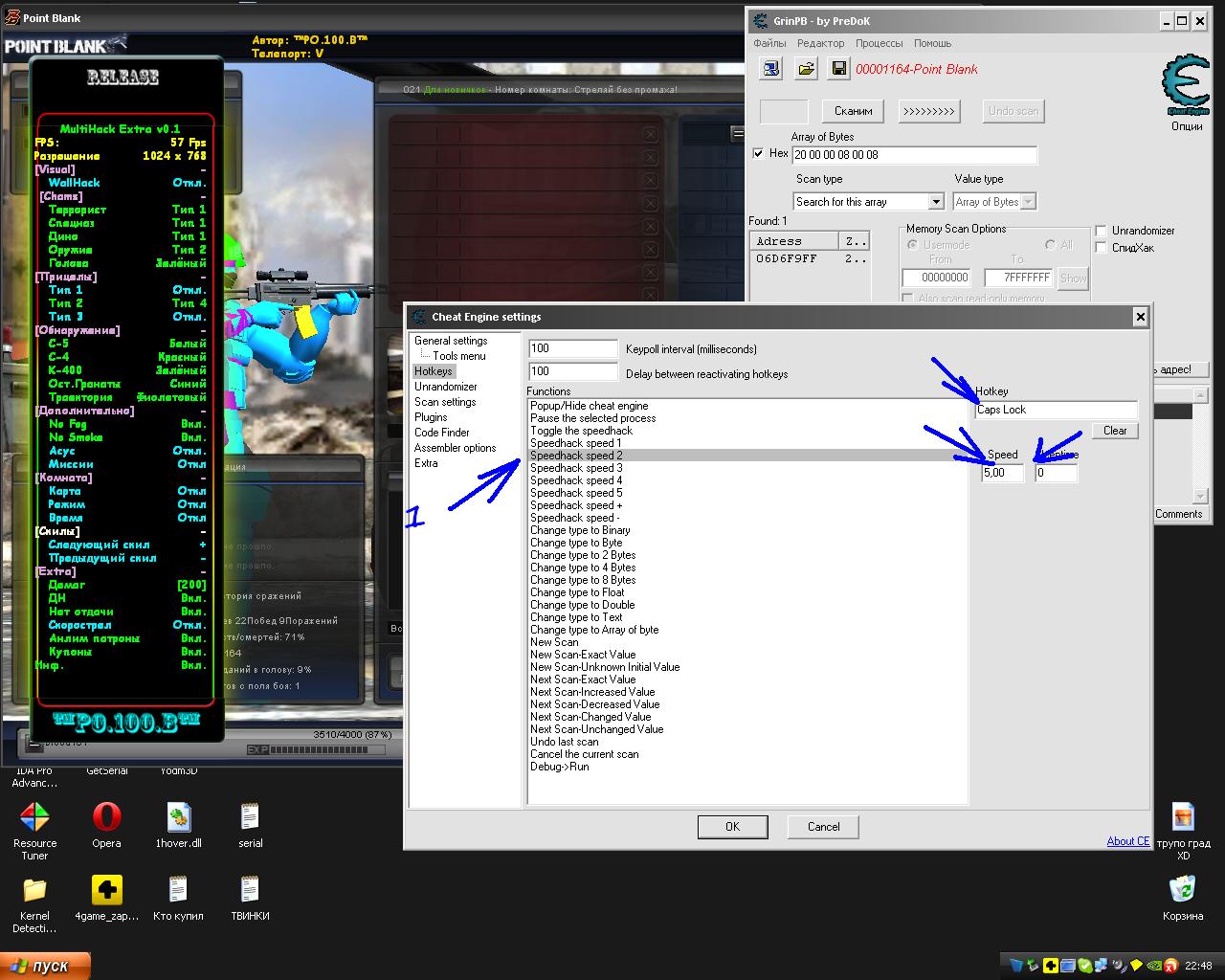Image resolution: width=1225 pixels, height=980 pixels.
Task: Select Scan settings in the settings tree
Action: point(445,402)
